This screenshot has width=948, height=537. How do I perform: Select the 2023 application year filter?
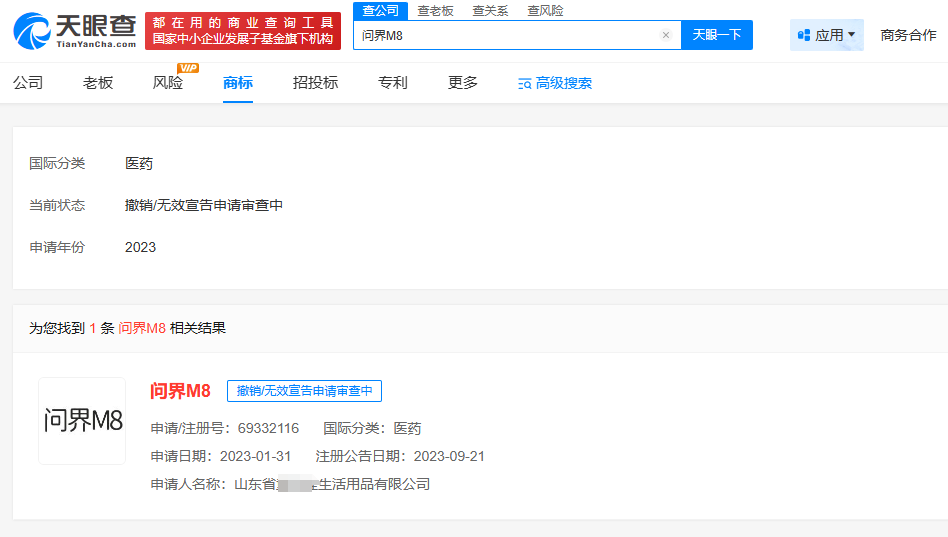[140, 247]
